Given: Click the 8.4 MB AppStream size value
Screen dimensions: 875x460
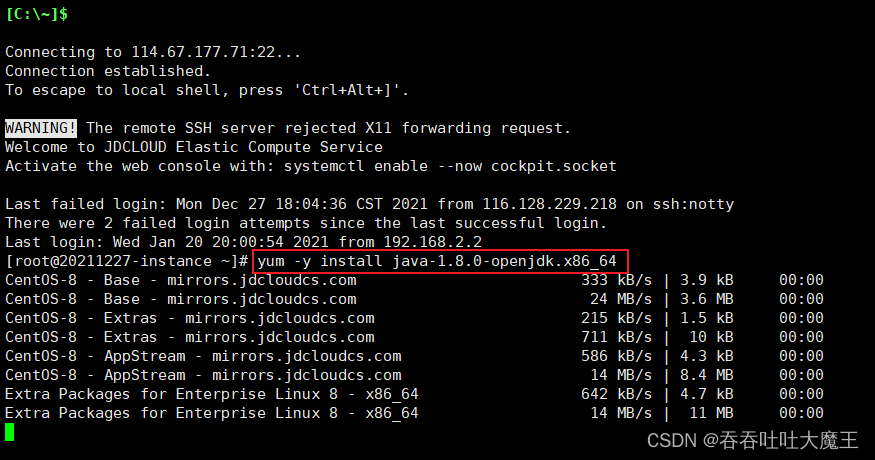Looking at the screenshot, I should point(706,375).
